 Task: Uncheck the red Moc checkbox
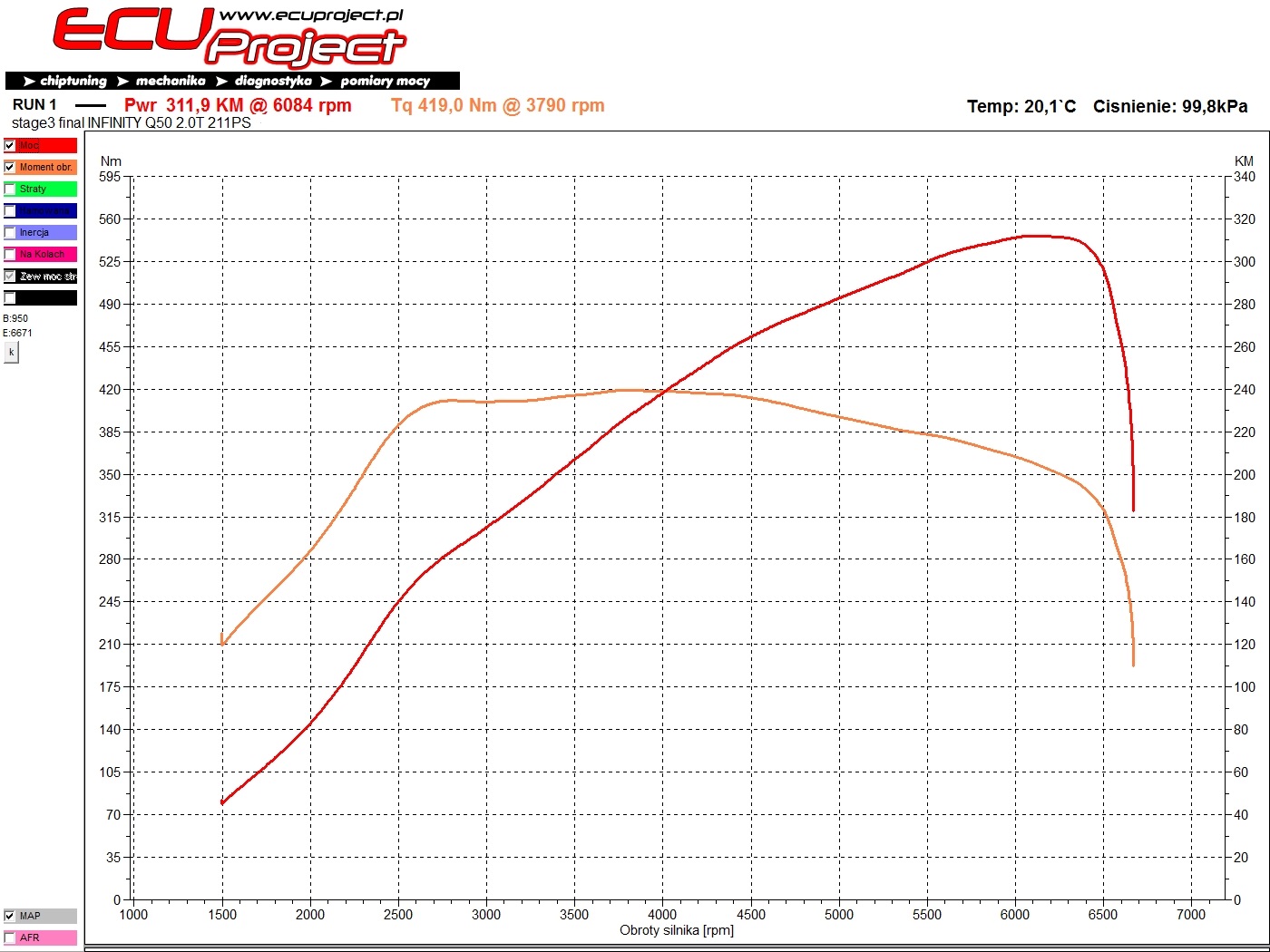tap(10, 145)
